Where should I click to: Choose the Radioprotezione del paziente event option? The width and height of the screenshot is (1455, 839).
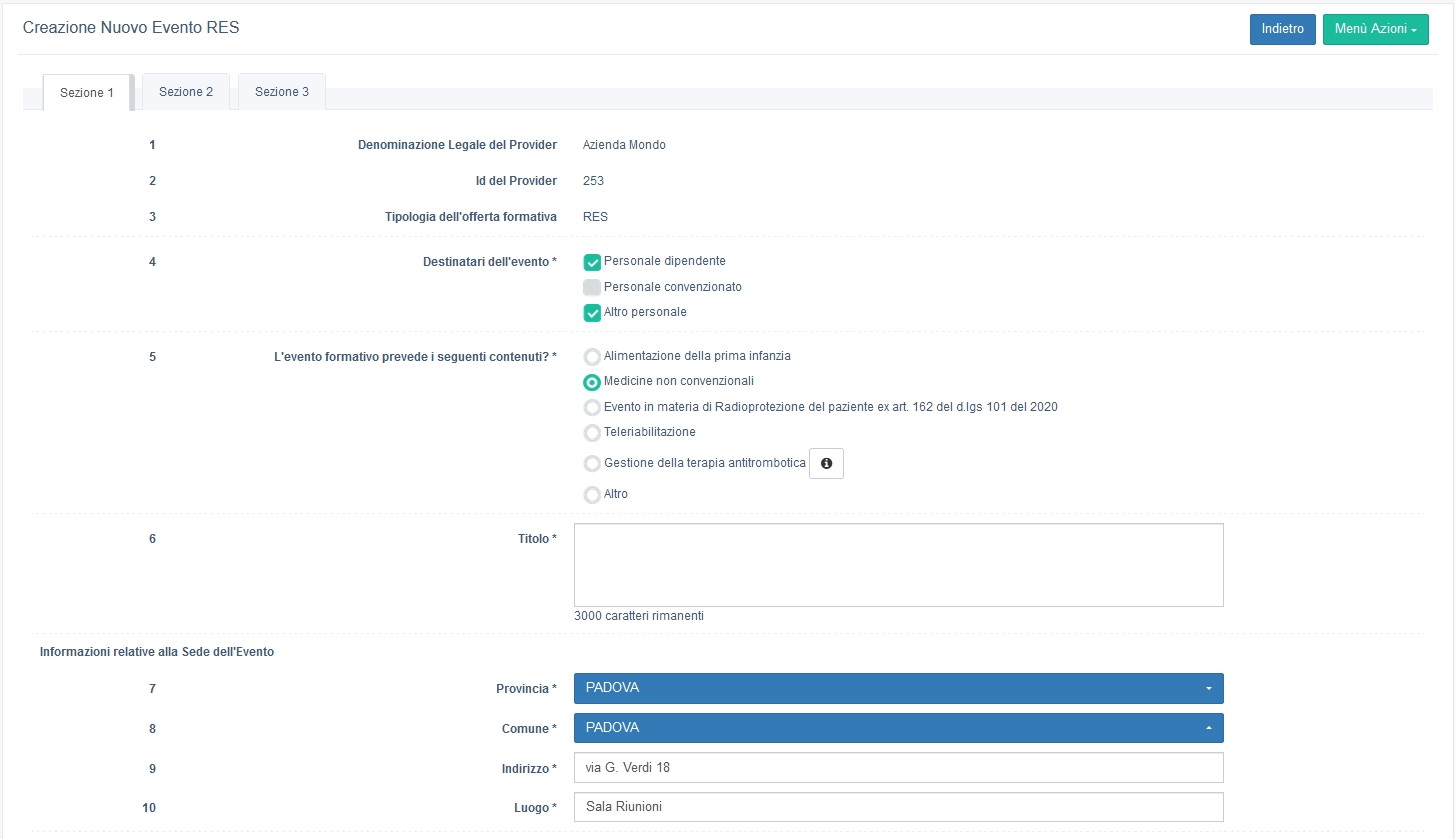(592, 407)
